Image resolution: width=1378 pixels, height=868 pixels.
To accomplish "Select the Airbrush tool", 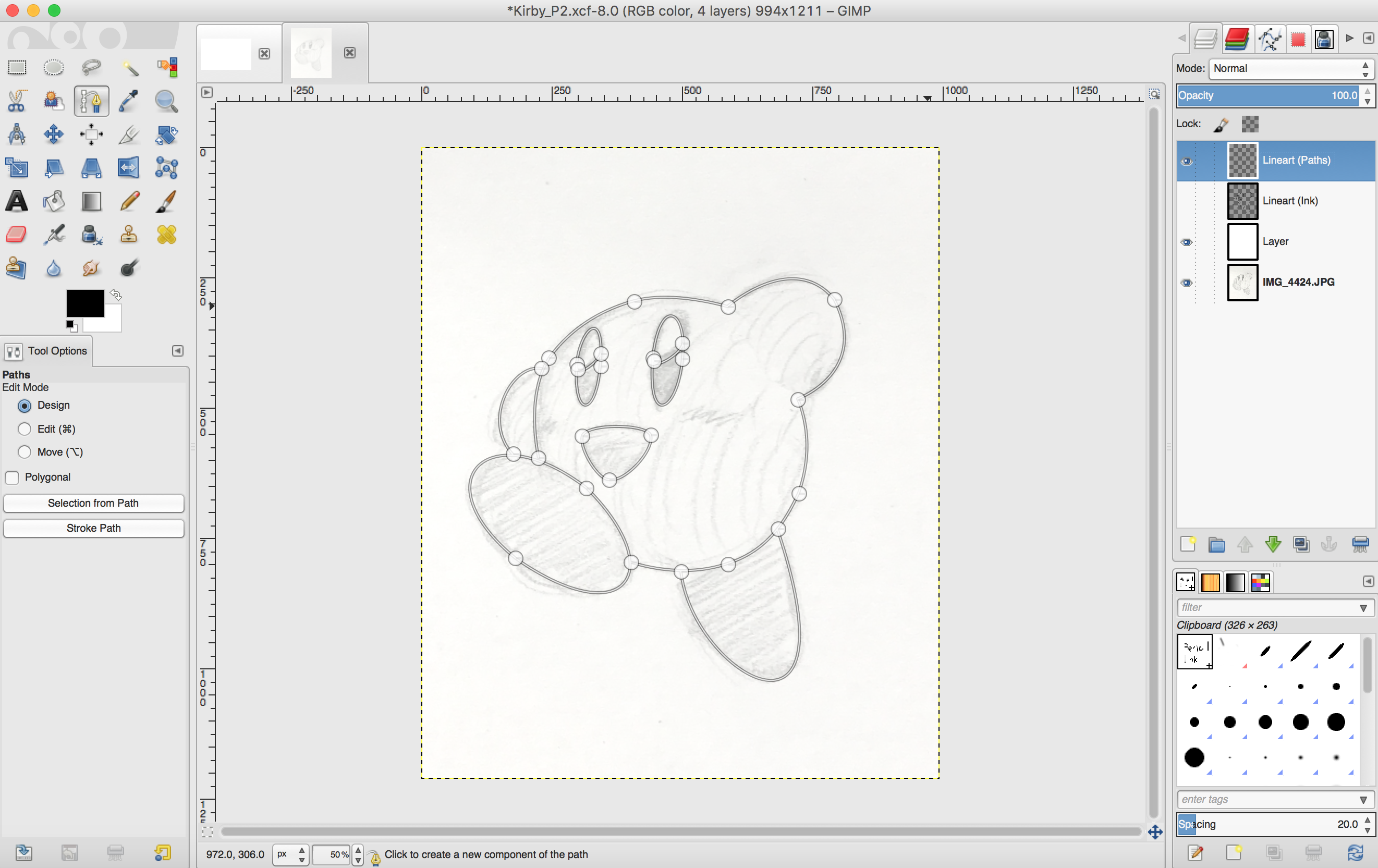I will tap(54, 235).
